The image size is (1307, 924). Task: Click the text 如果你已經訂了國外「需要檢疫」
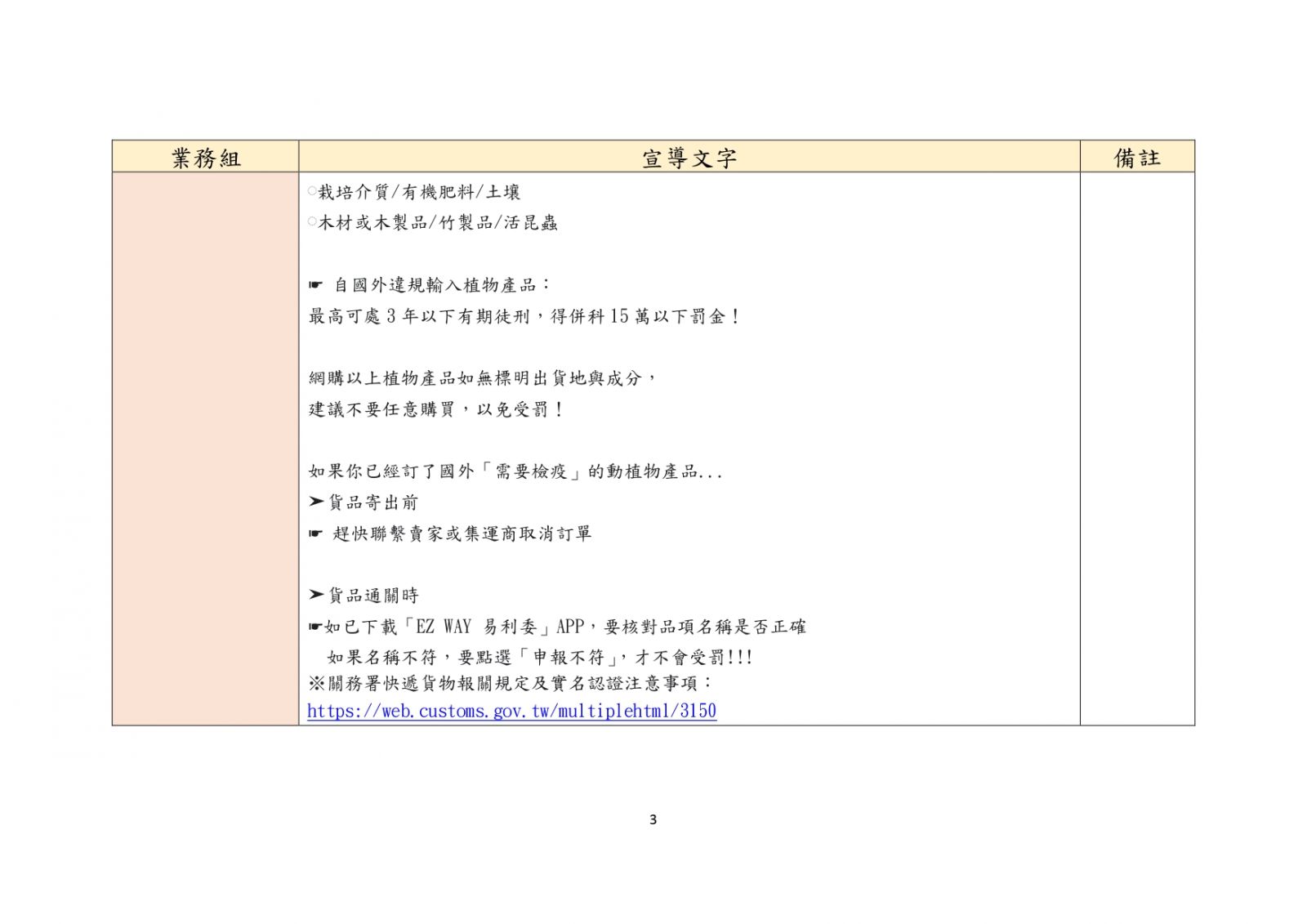(x=515, y=471)
